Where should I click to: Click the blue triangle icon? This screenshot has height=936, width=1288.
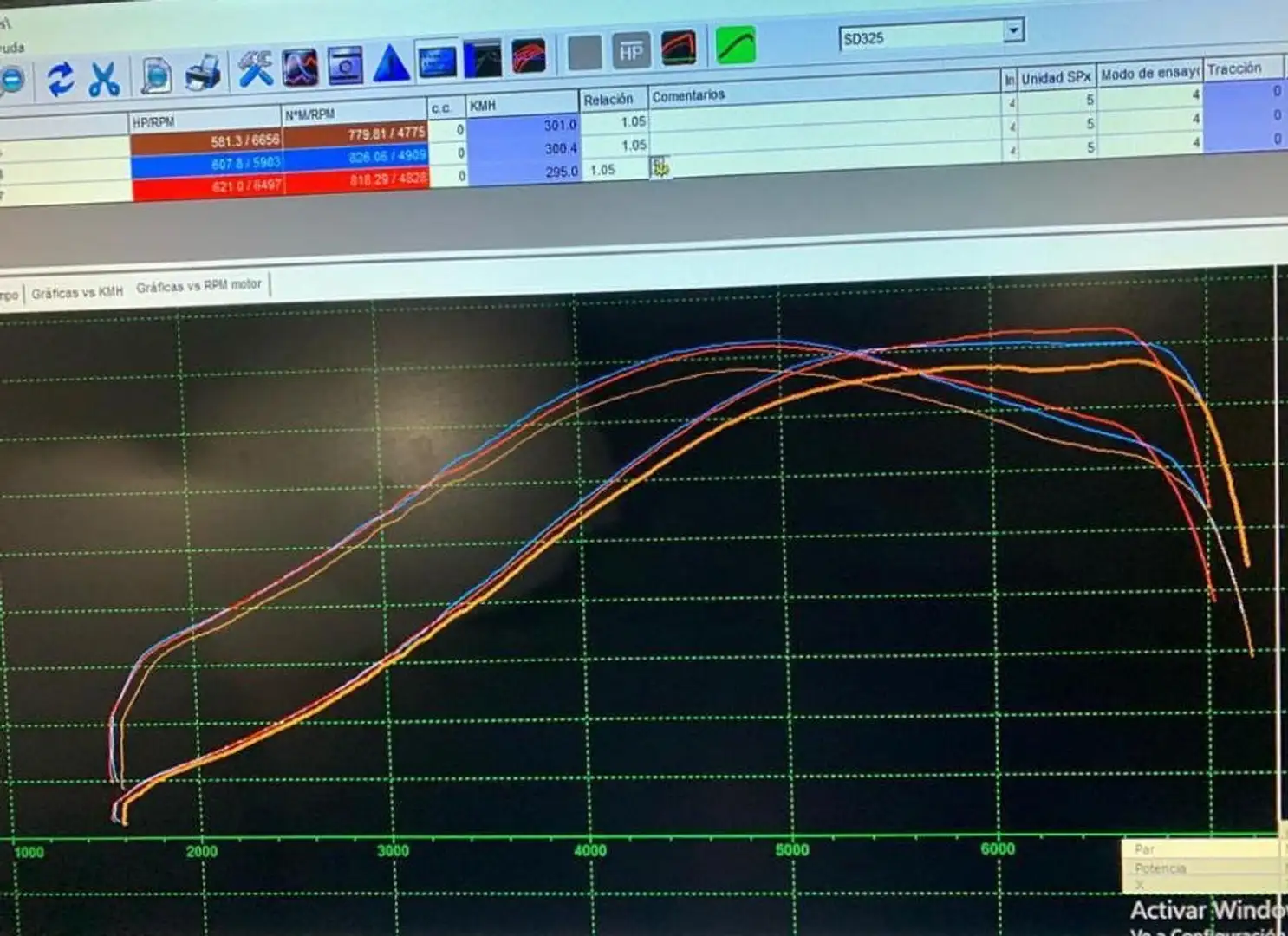click(x=391, y=64)
